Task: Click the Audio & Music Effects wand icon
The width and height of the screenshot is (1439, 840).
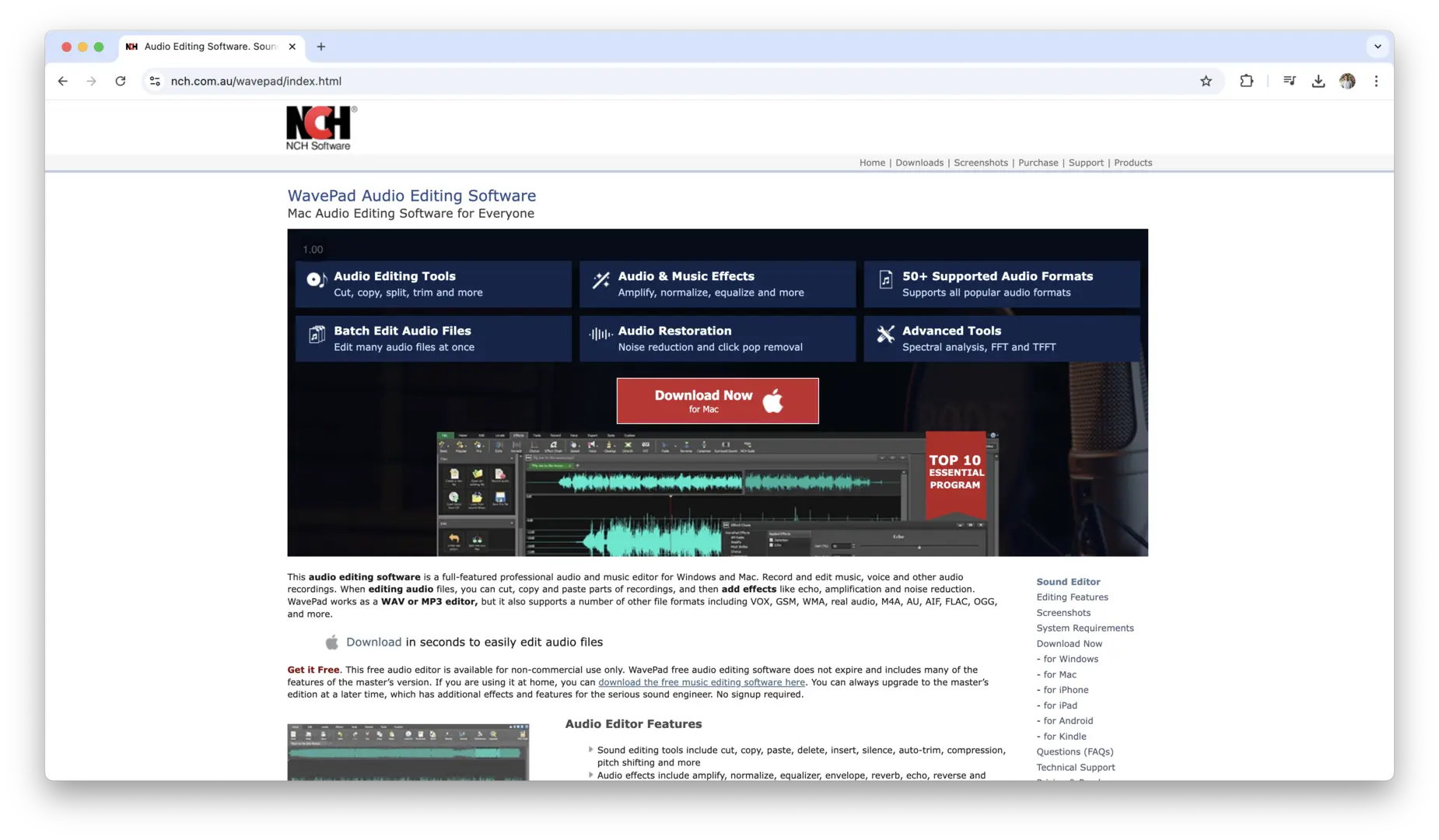Action: tap(600, 280)
